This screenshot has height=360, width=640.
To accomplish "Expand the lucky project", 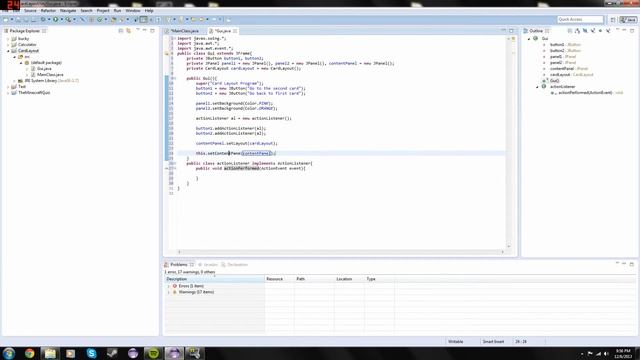I will tap(8, 39).
